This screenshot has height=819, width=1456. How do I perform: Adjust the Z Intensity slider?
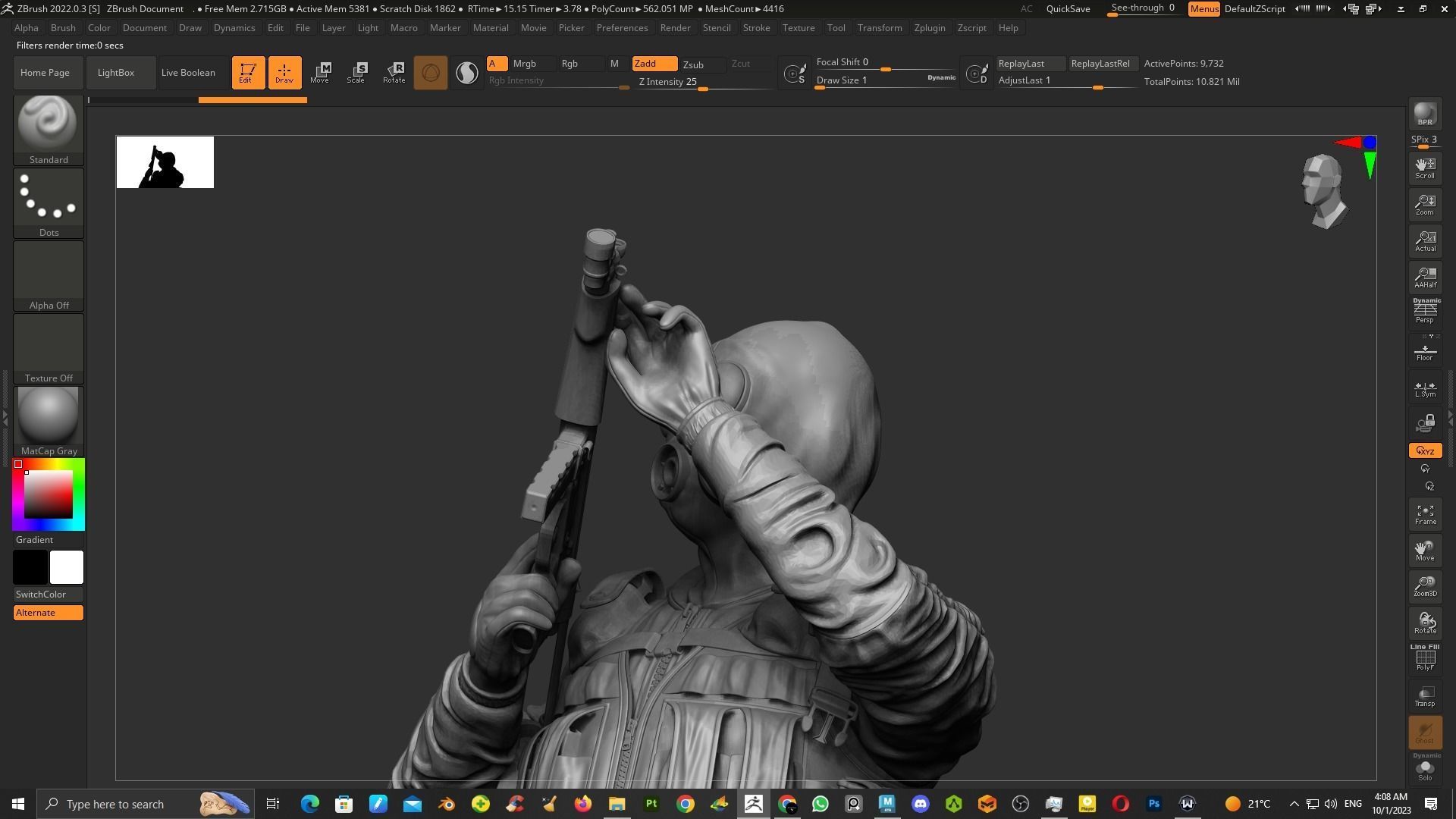705,83
